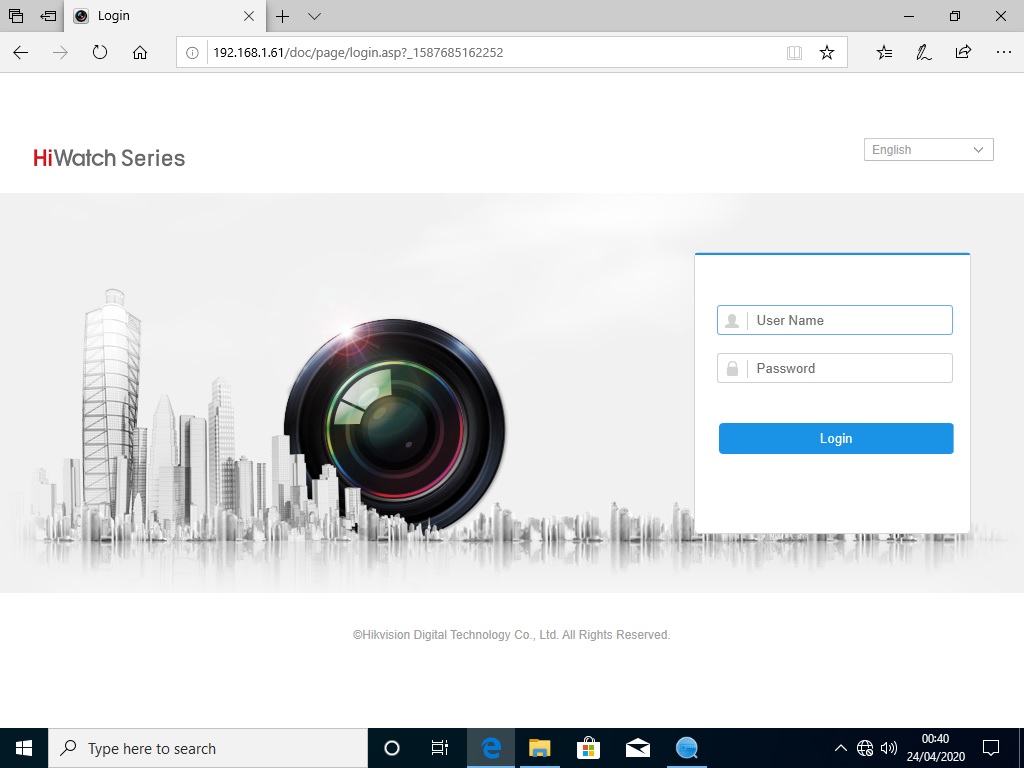Viewport: 1024px width, 768px height.
Task: Open Reading view book icon
Action: point(794,53)
